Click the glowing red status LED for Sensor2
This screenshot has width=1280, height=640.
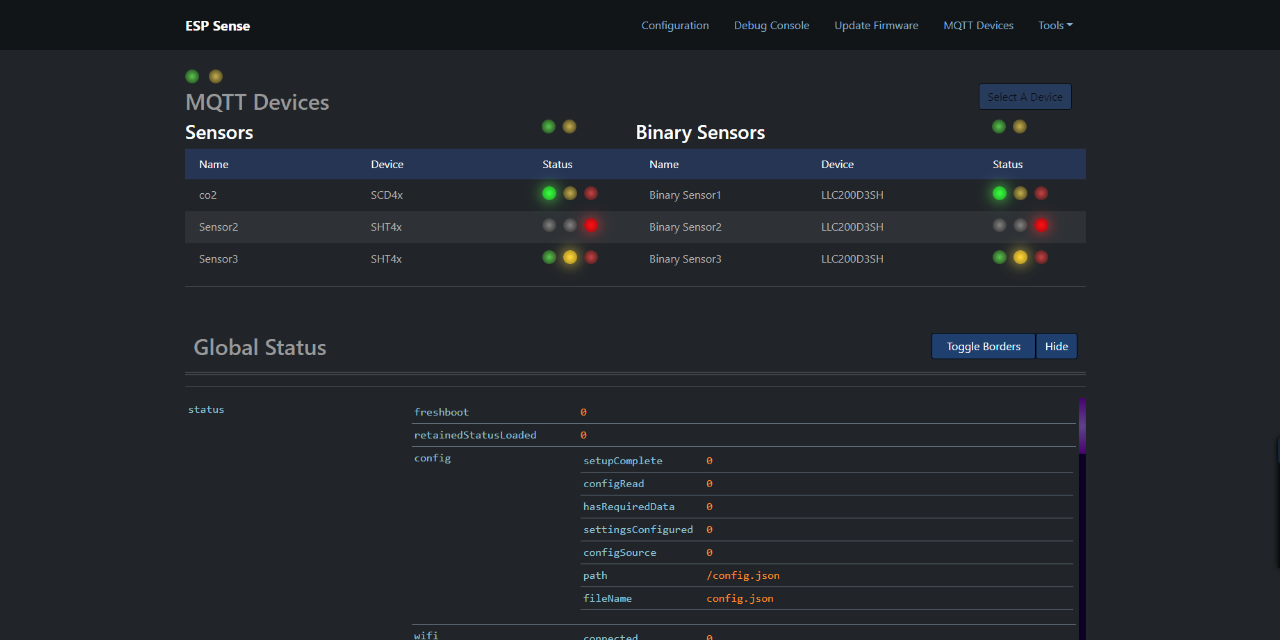(x=590, y=225)
